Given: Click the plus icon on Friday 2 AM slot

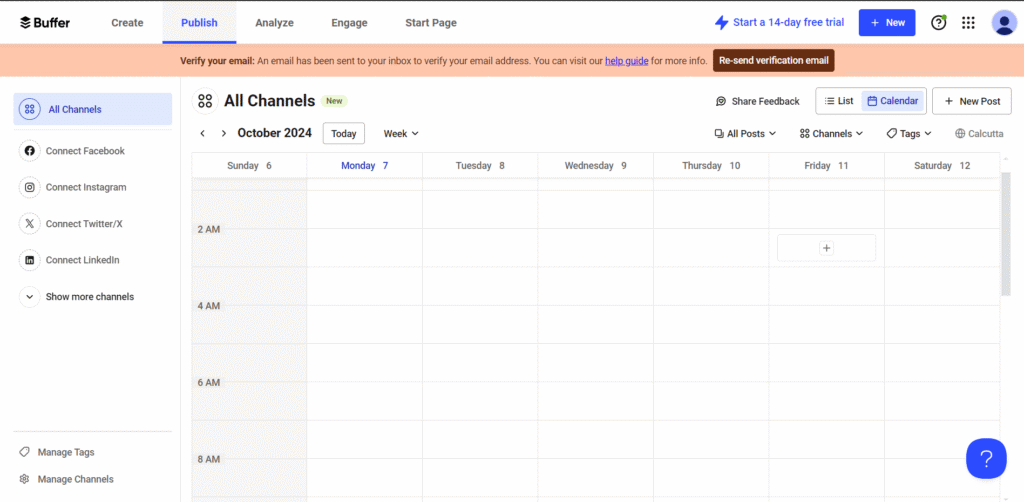Looking at the screenshot, I should tap(826, 248).
